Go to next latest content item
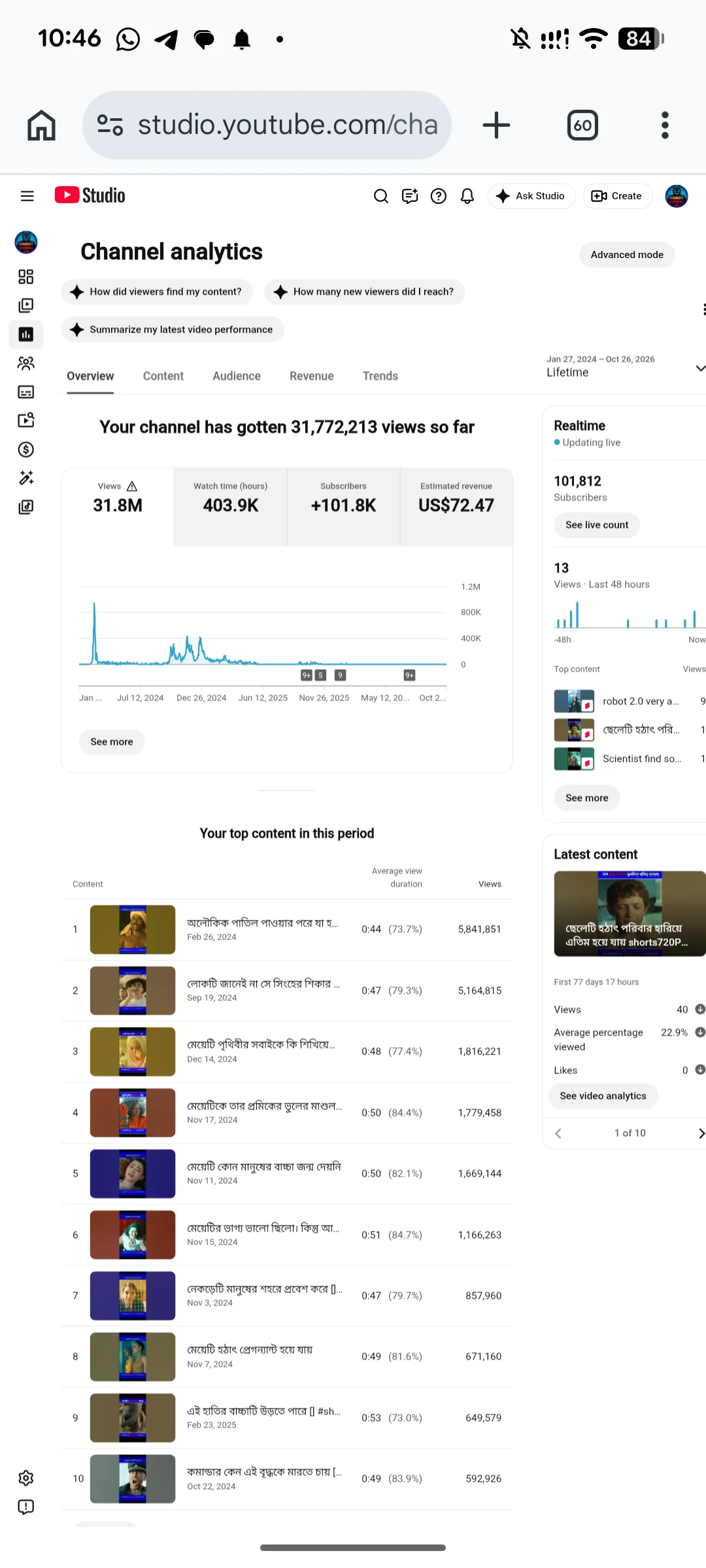The image size is (706, 1568). pyautogui.click(x=701, y=1134)
